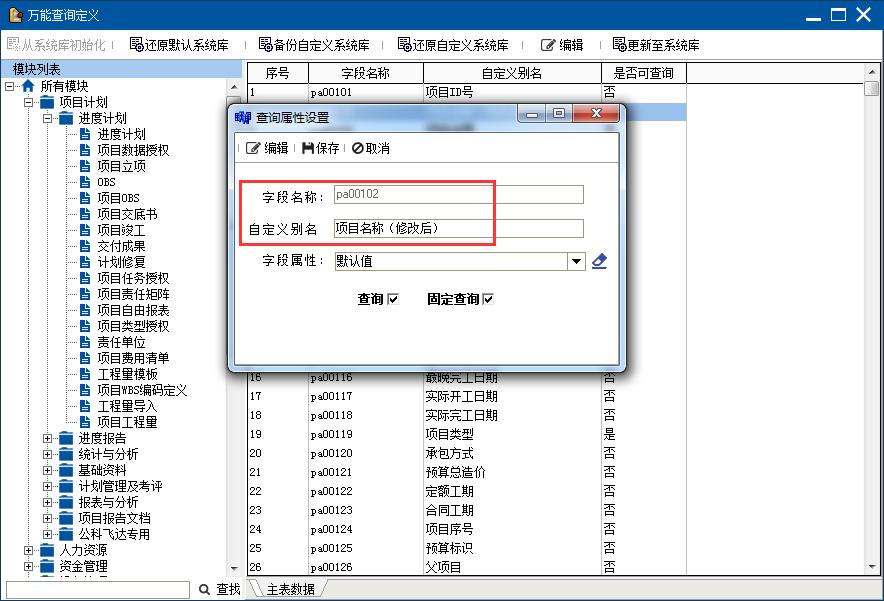Click 取消 cancel icon in dialog
884x601 pixels.
point(358,148)
